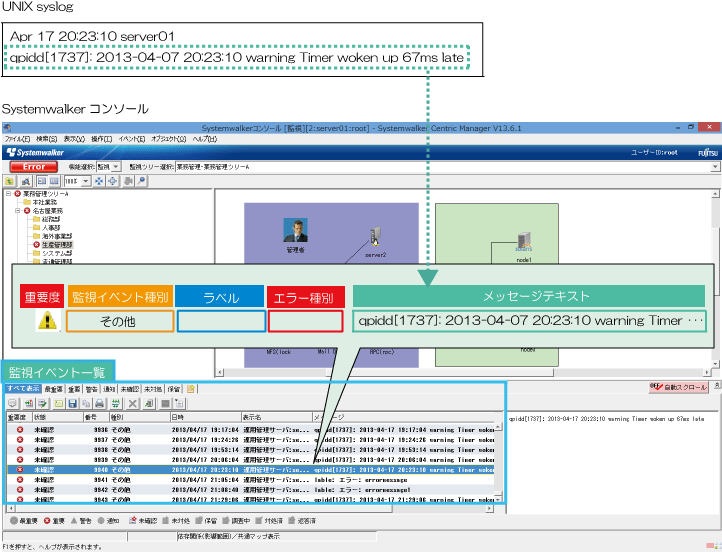
Task: Click the first toolbar icon with up arrow
Action: [10, 181]
